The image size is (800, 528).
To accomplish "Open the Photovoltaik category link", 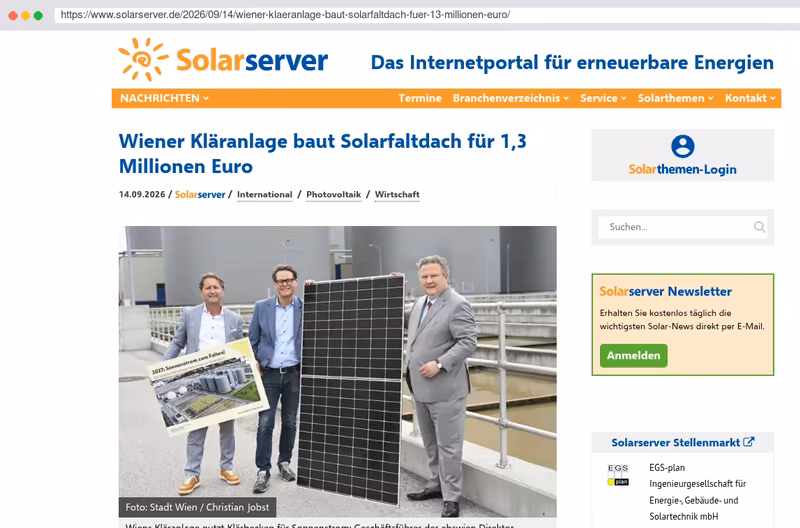I will (334, 194).
